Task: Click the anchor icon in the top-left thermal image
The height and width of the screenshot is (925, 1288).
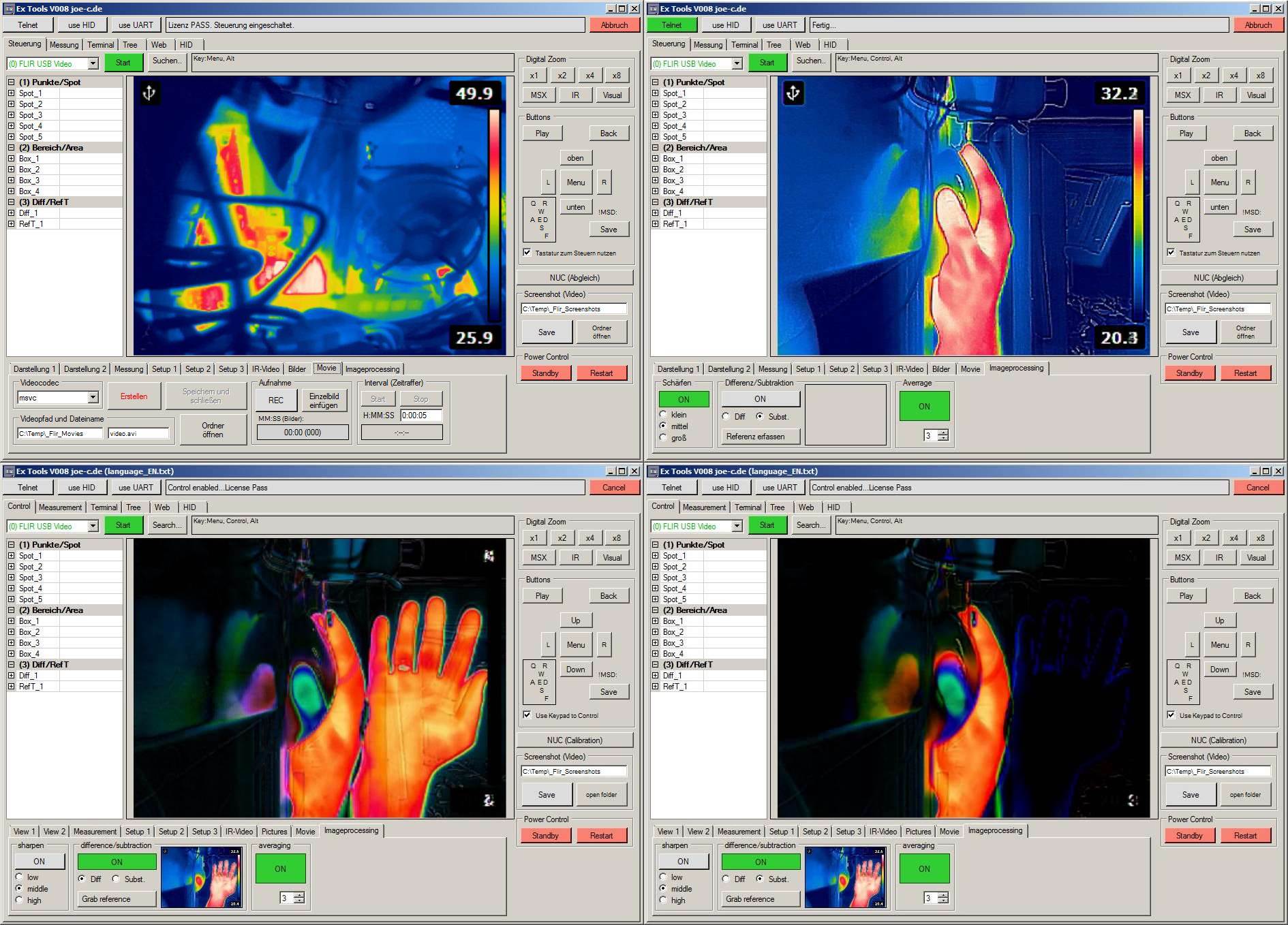Action: point(149,93)
